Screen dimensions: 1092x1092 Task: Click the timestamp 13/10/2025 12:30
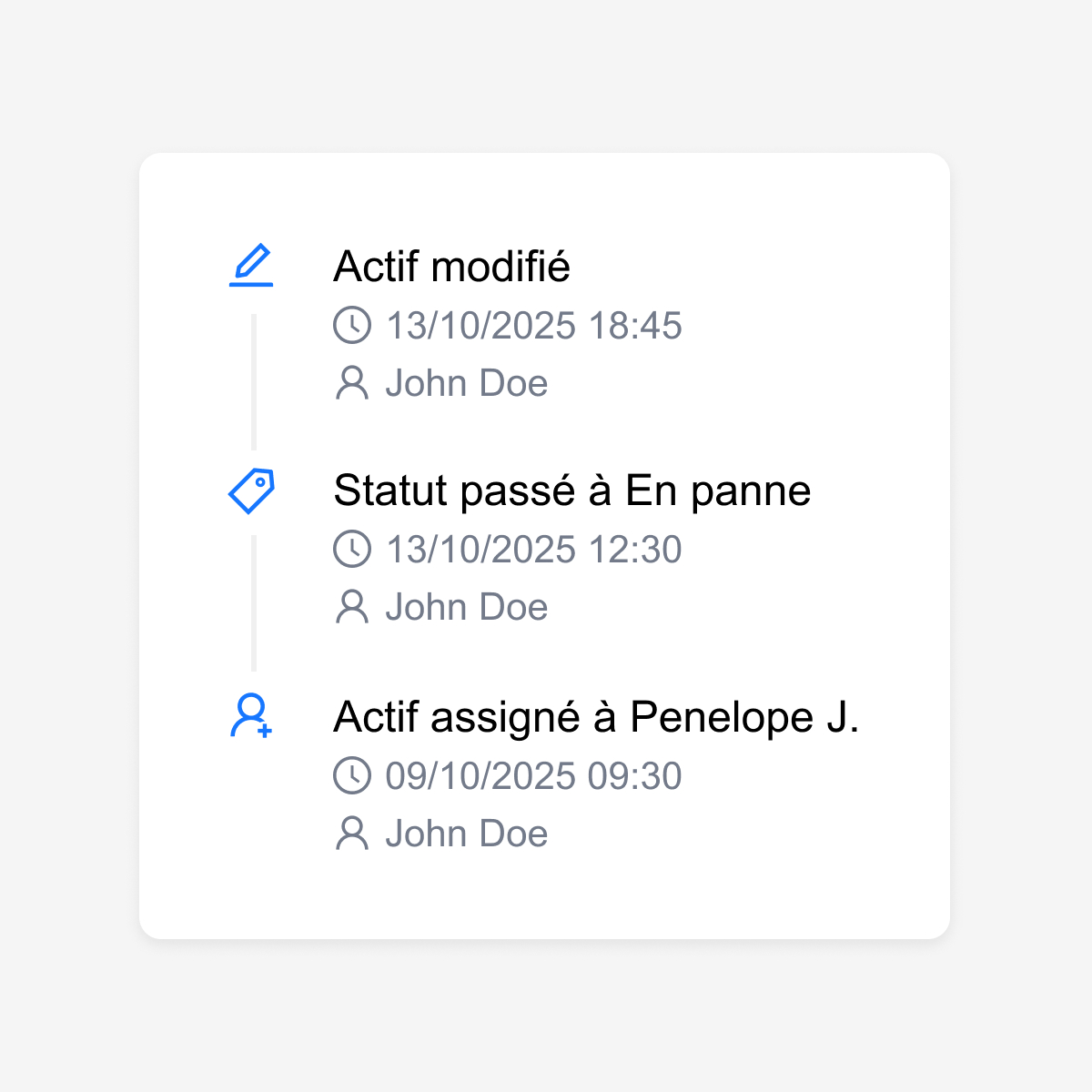coord(533,548)
